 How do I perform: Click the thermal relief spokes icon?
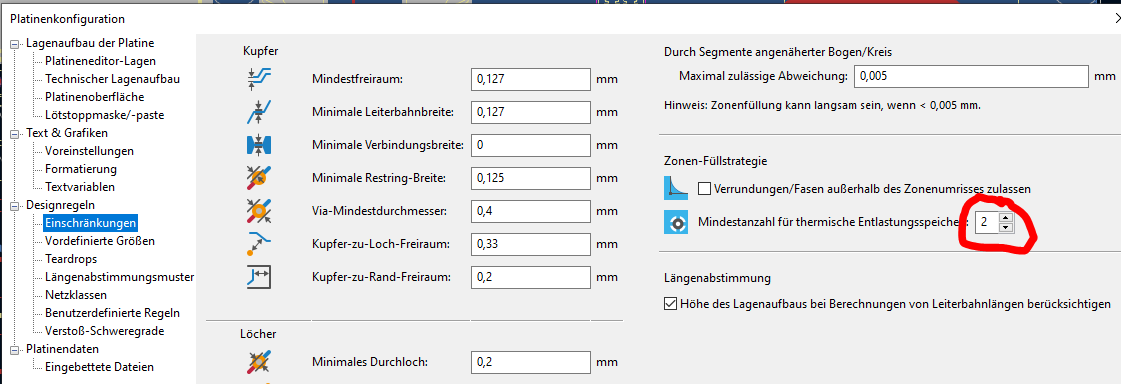pos(676,222)
